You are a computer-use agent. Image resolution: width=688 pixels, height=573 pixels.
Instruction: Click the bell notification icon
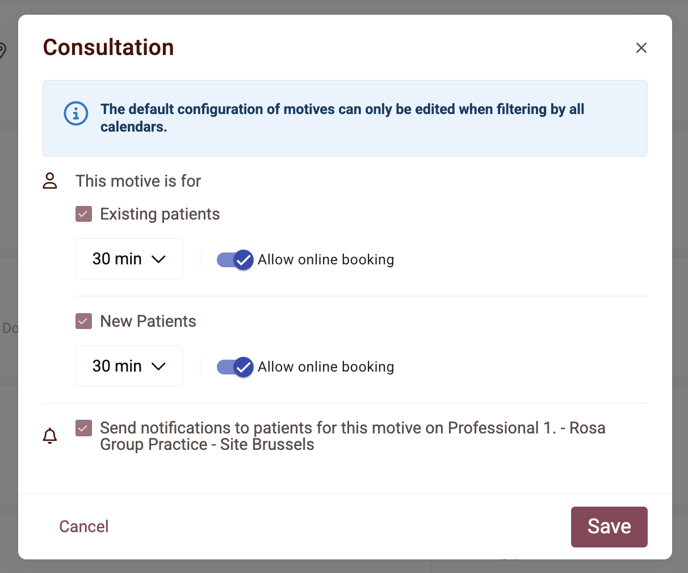coord(50,436)
